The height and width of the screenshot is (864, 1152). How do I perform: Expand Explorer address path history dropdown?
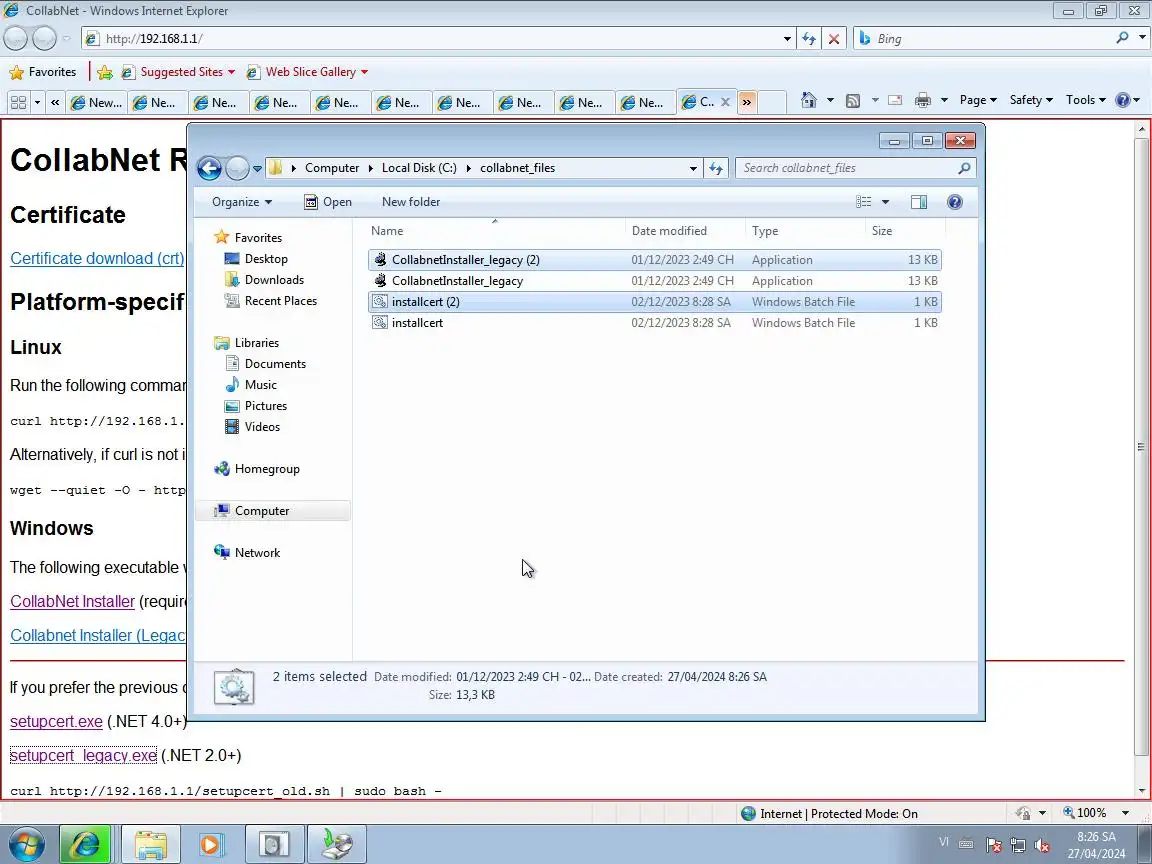pyautogui.click(x=693, y=168)
